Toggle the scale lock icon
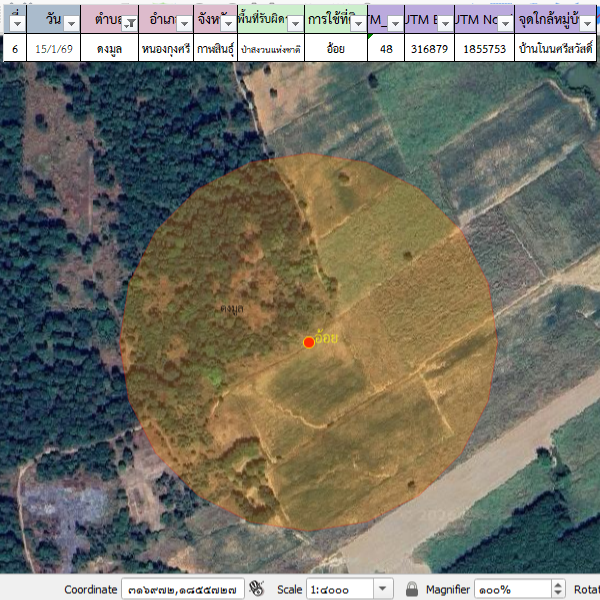Viewport: 600px width, 600px height. coord(411,589)
